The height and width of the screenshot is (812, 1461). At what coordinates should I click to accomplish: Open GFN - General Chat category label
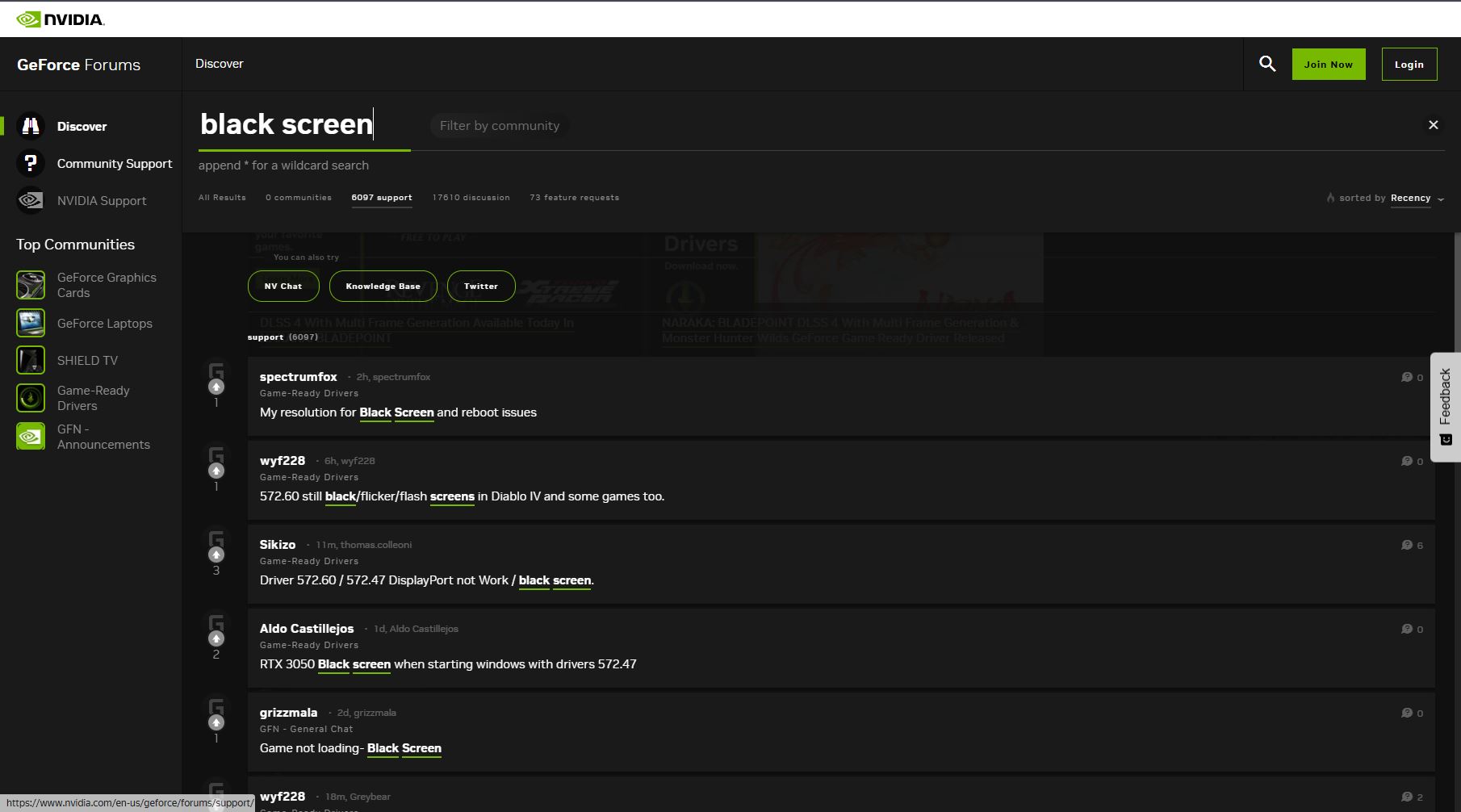(306, 729)
